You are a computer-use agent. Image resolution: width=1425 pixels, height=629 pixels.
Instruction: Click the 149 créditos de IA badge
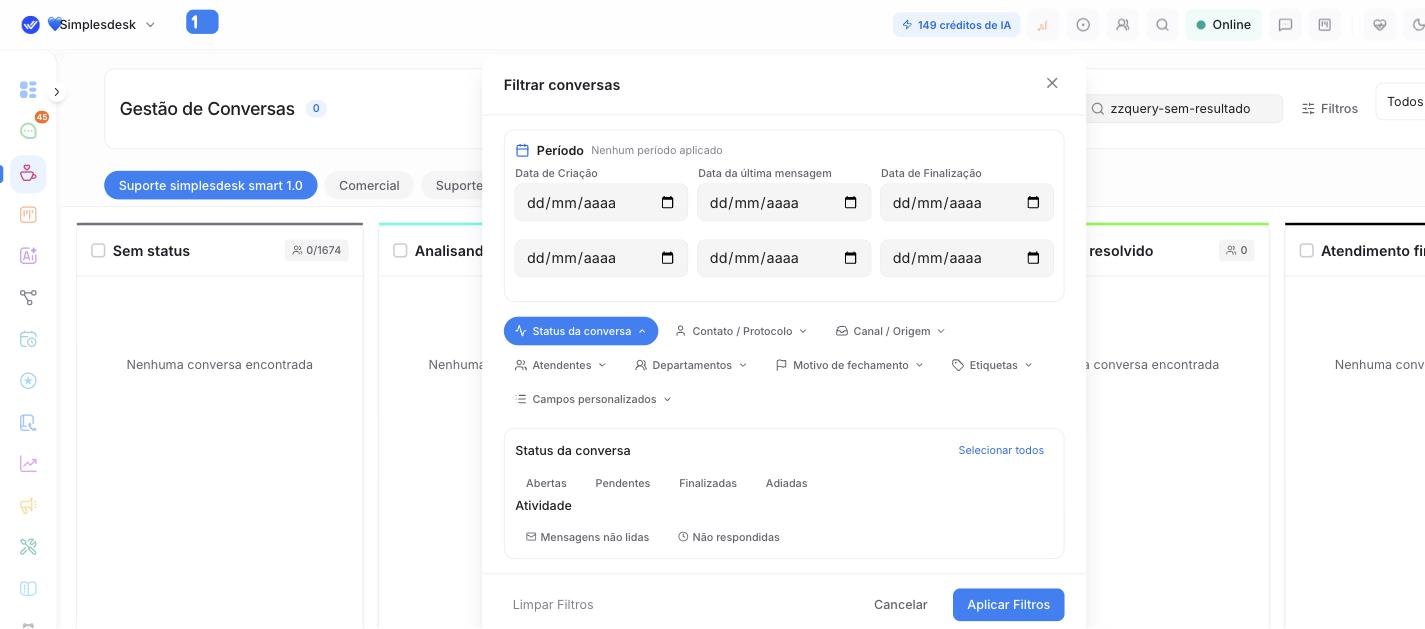click(x=956, y=25)
